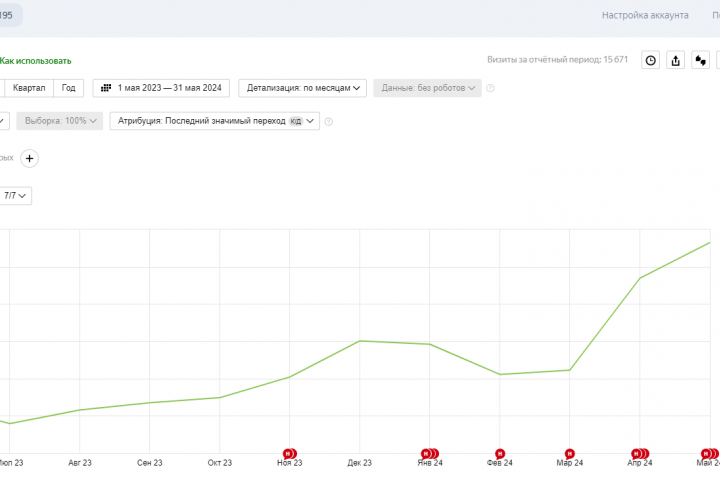Expand the Атрибуция: Последний значимый переход dropdown
720x480 pixels.
(x=214, y=121)
